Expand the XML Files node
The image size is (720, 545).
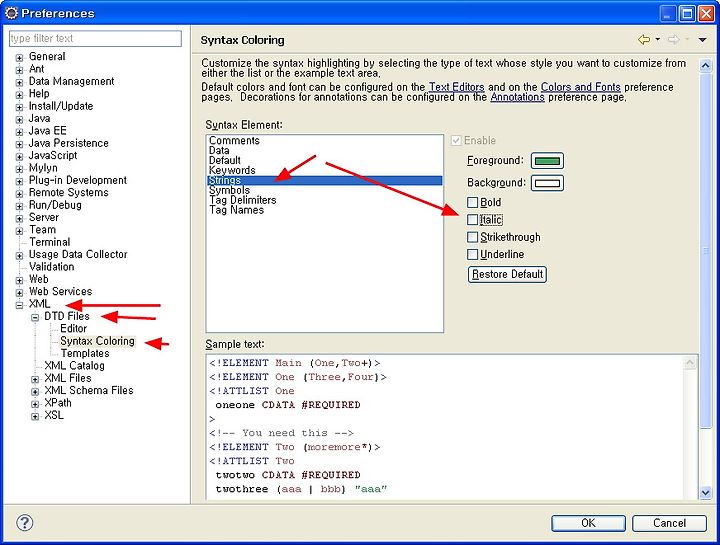coord(35,380)
